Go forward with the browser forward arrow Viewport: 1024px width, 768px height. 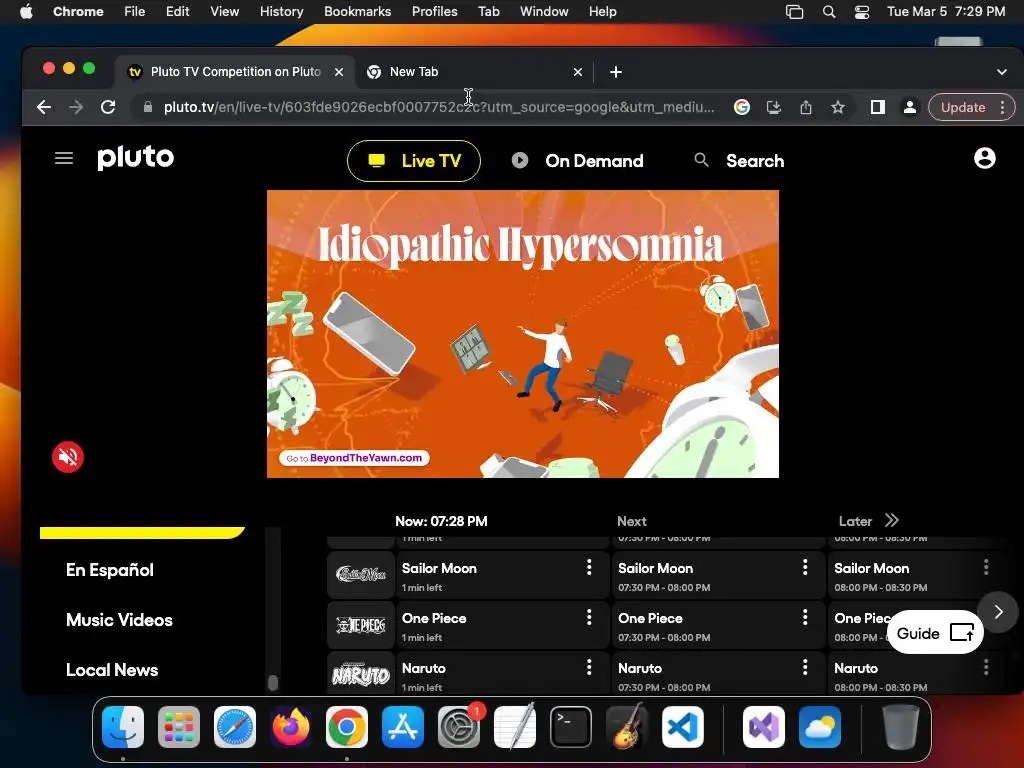click(x=76, y=107)
